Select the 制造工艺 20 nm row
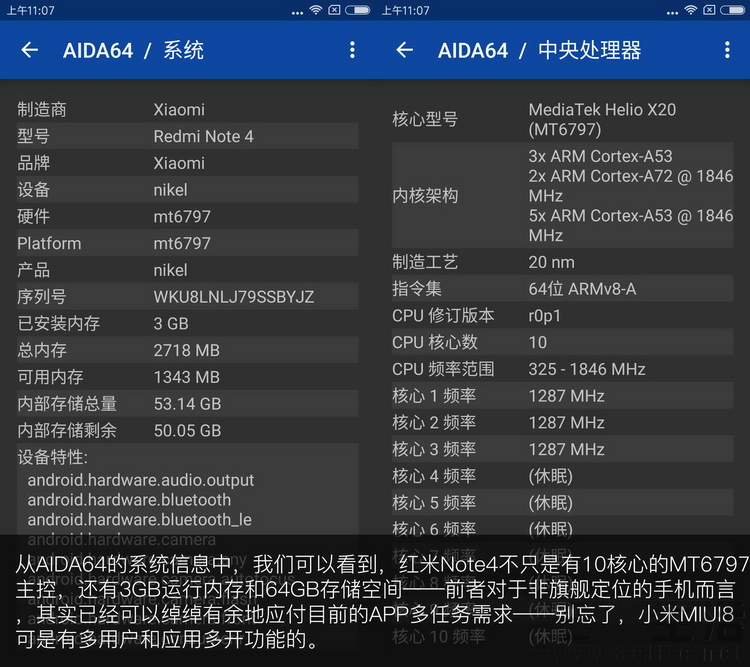Image resolution: width=750 pixels, height=667 pixels. click(562, 262)
